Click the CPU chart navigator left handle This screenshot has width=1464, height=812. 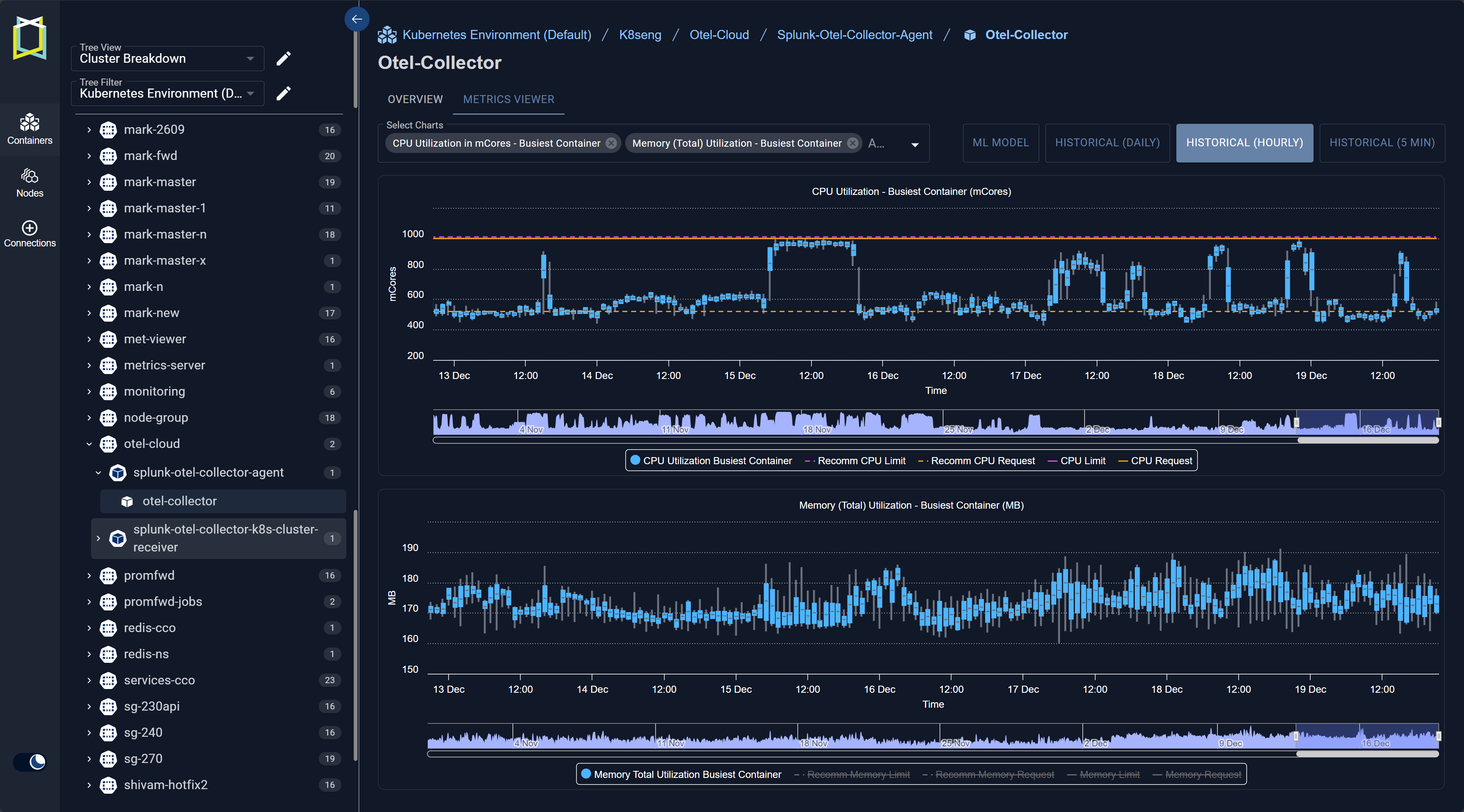pos(1296,422)
